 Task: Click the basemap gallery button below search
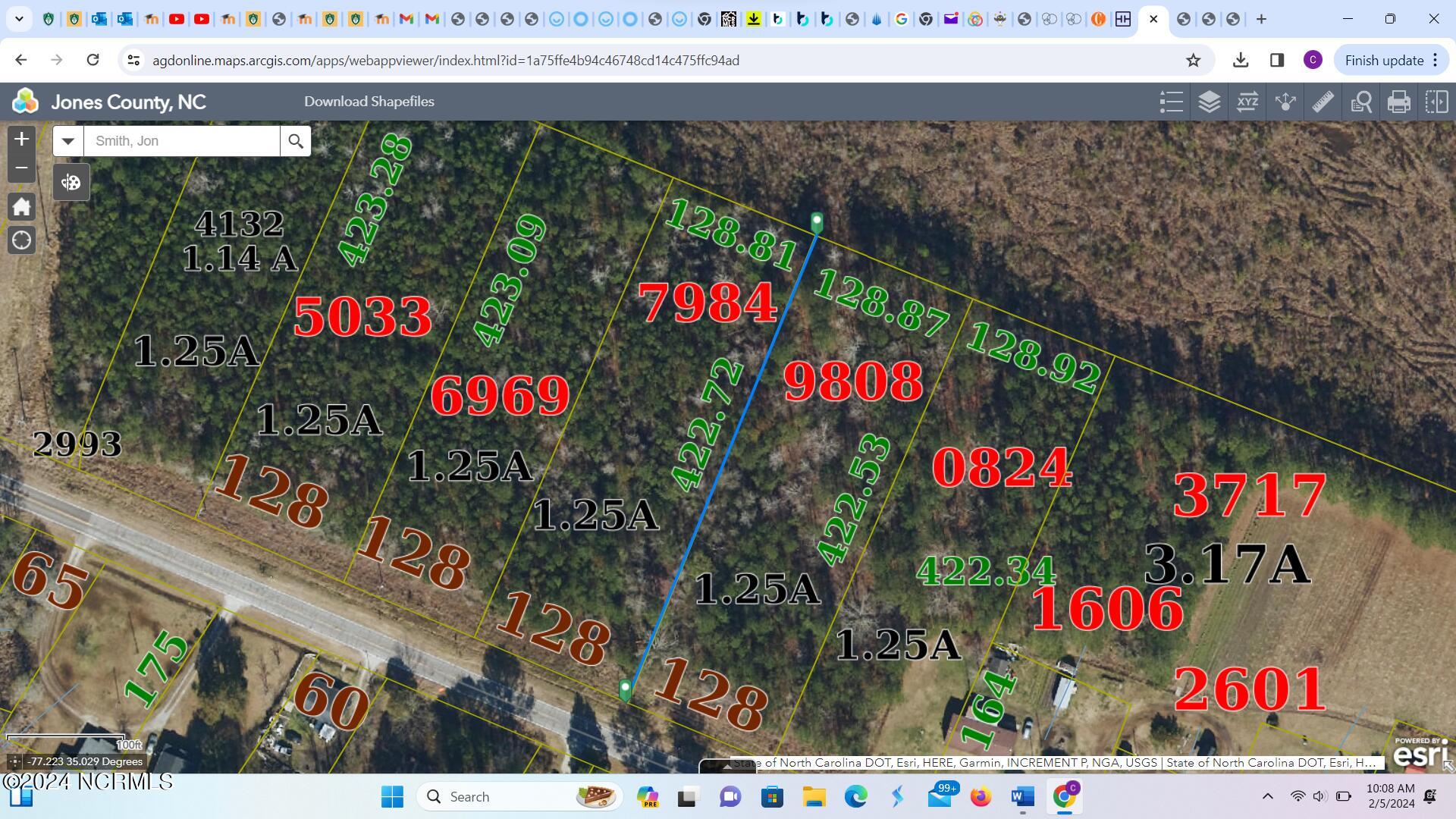71,182
